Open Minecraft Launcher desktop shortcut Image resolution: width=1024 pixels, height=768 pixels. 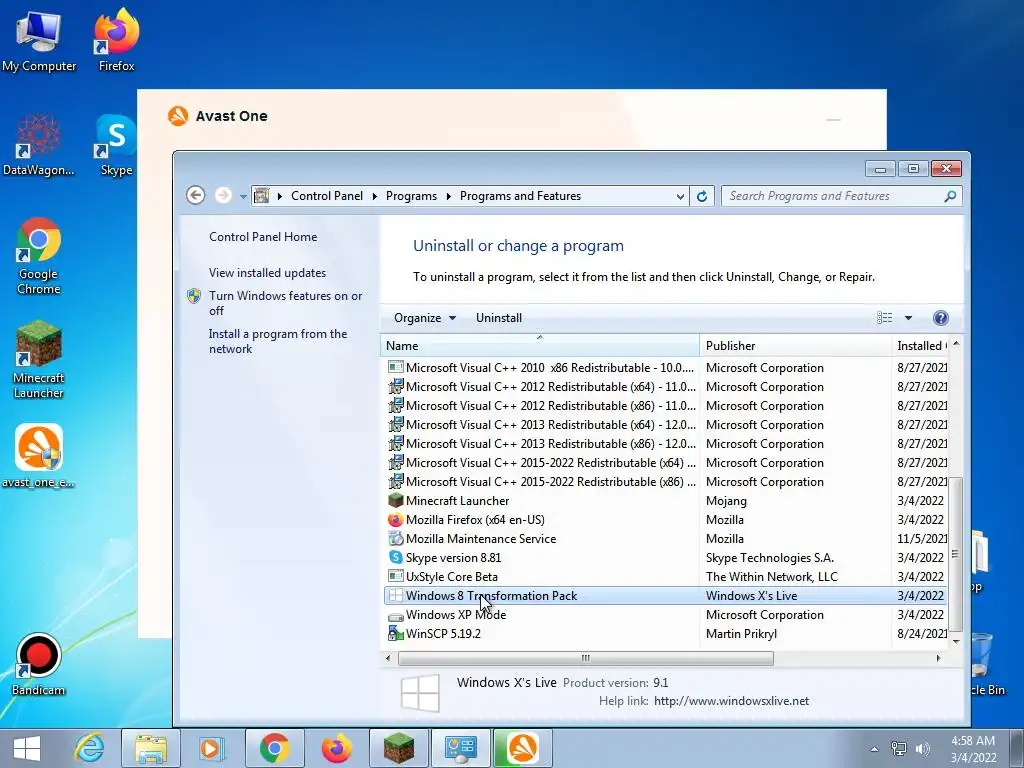coord(39,359)
